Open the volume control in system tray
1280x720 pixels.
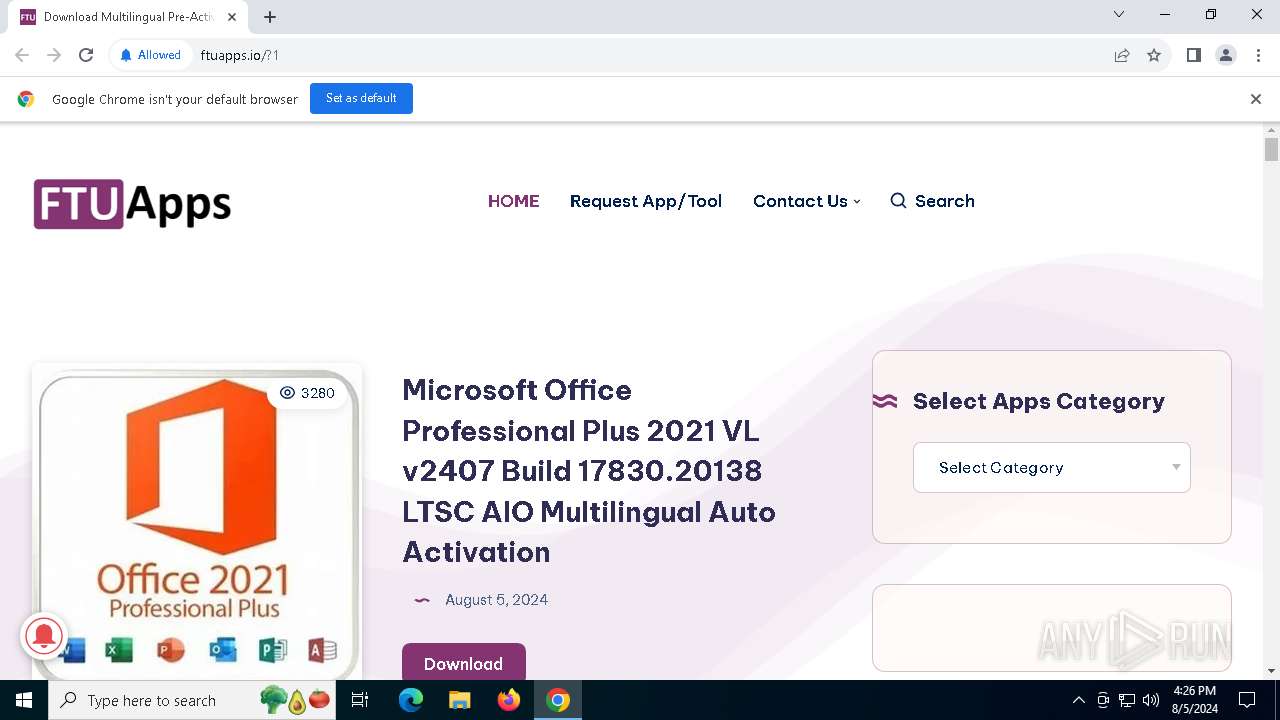click(x=1151, y=700)
